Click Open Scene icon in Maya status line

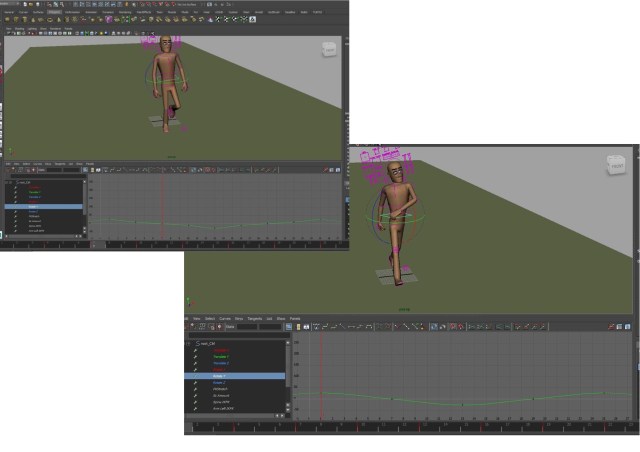click(x=31, y=4)
